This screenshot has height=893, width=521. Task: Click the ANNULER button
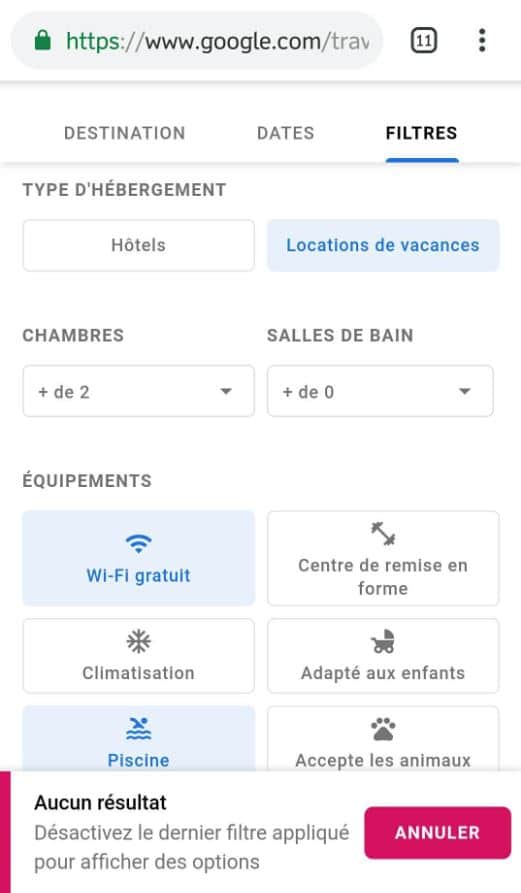click(437, 833)
